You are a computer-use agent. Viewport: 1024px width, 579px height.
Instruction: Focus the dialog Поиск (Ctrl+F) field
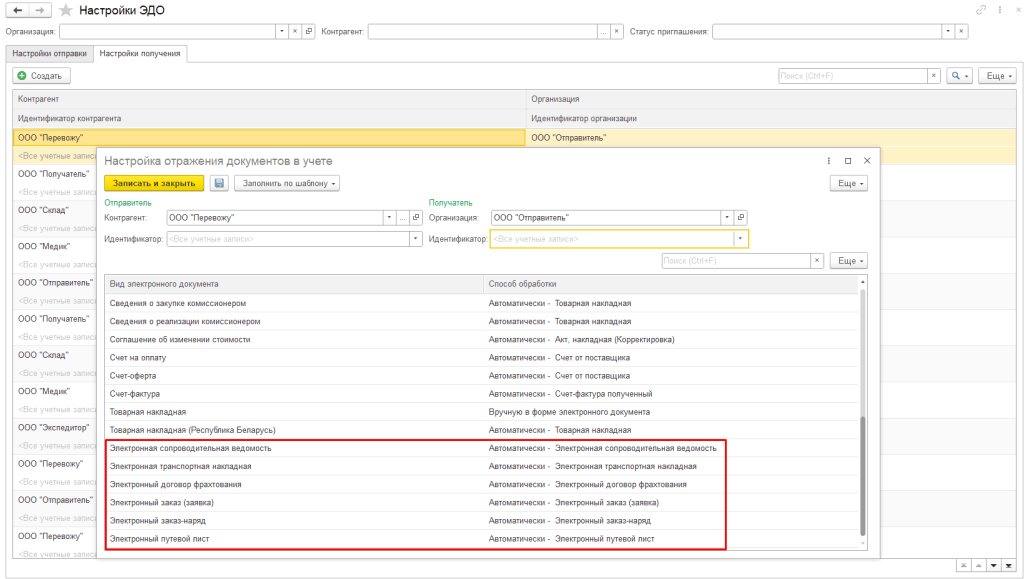[736, 260]
